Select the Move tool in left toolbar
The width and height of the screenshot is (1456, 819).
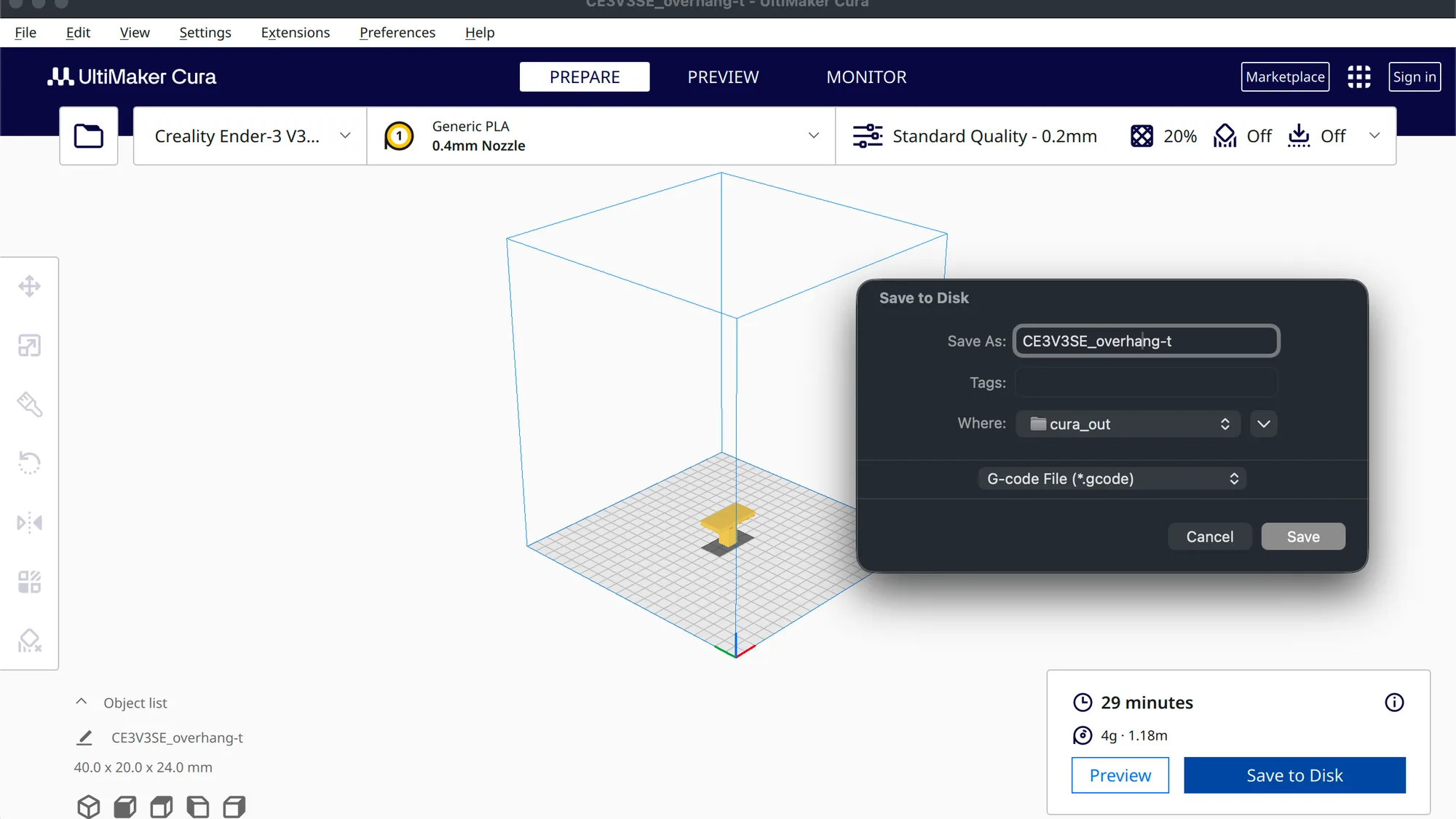29,286
